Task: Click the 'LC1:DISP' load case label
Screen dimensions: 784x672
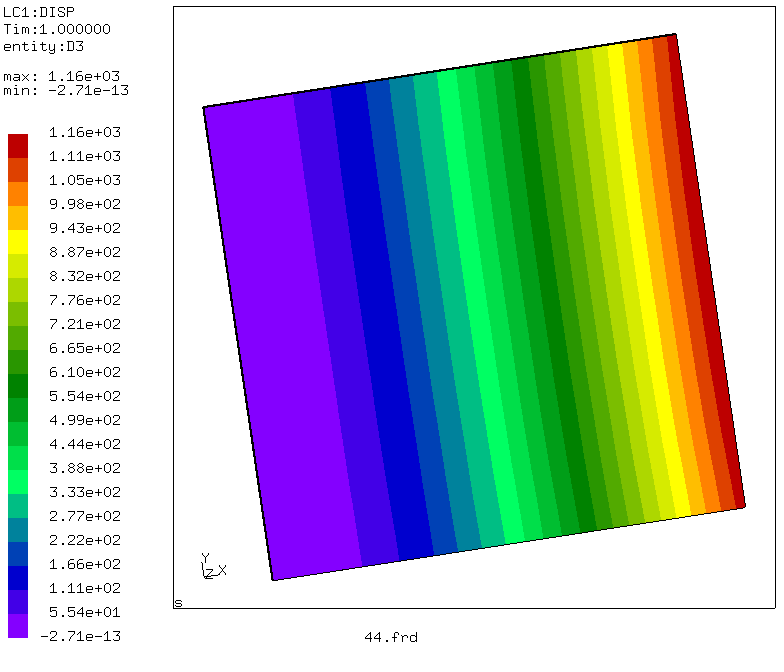Action: pyautogui.click(x=39, y=12)
